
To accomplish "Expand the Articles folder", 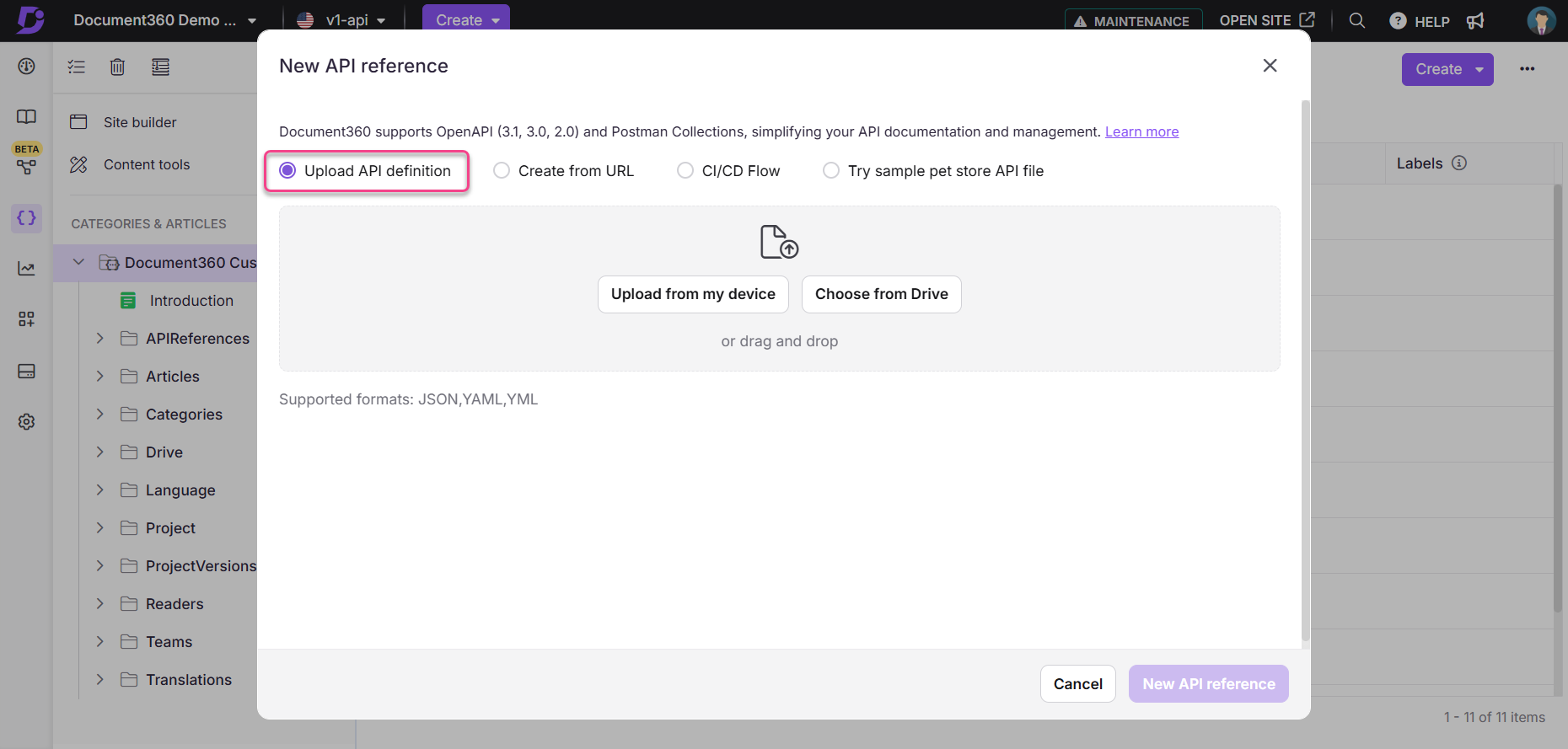I will pos(99,377).
